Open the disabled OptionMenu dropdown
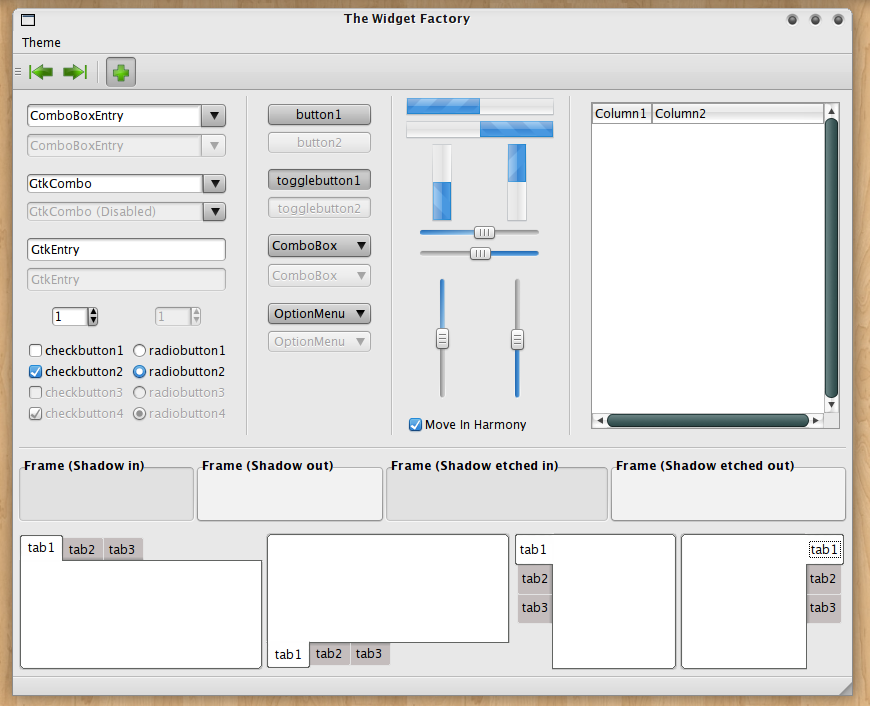 [x=319, y=341]
